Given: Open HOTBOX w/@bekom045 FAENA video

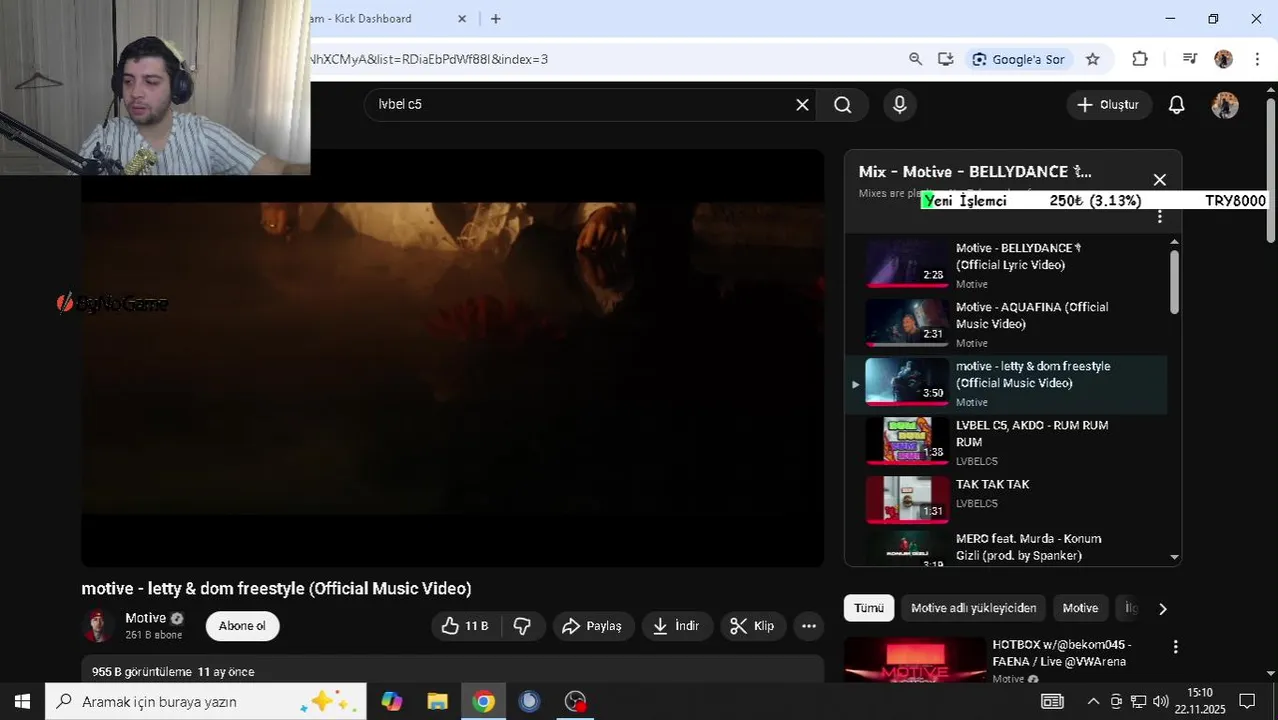Looking at the screenshot, I should click(1062, 653).
